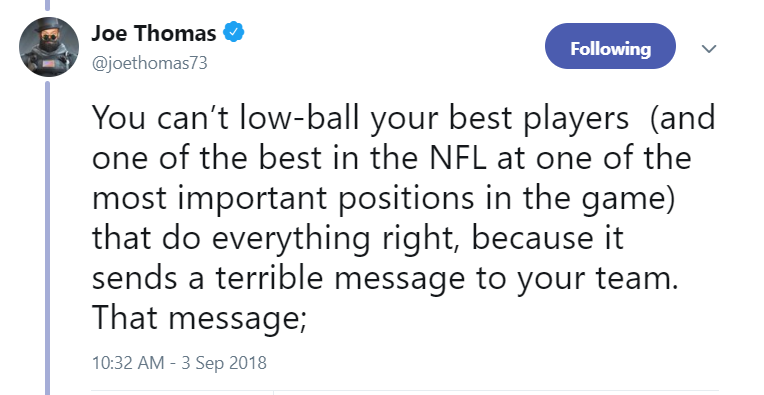Click the thread connector line below avatar
The height and width of the screenshot is (395, 764).
(47, 238)
